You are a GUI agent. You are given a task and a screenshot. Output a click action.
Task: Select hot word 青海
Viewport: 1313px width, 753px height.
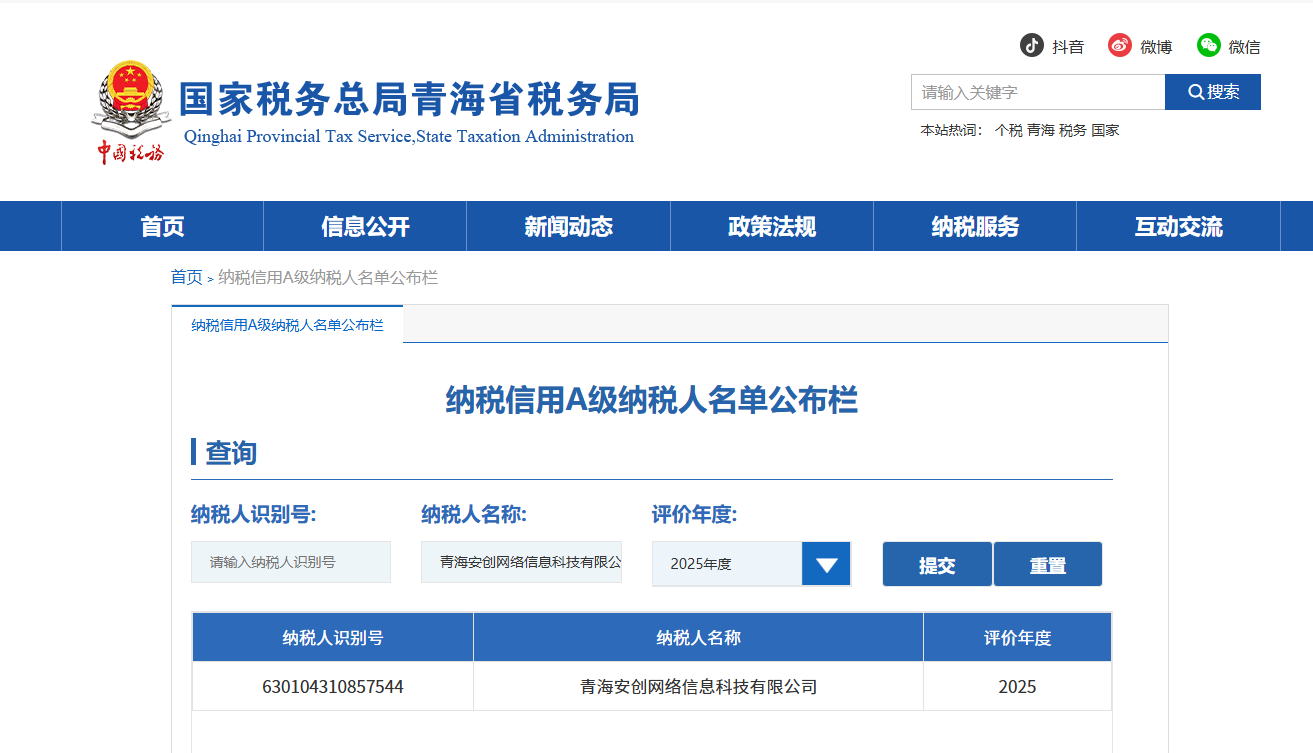click(1041, 130)
